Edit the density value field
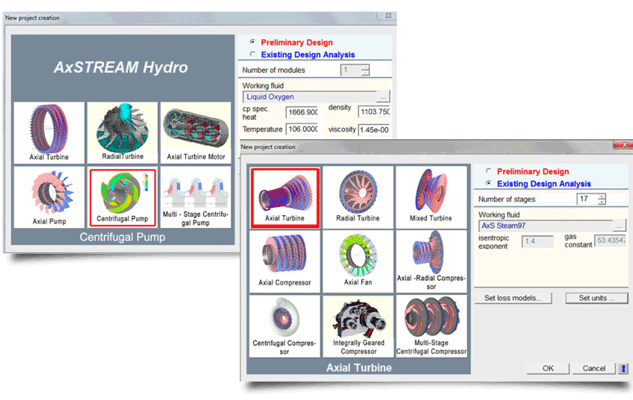The height and width of the screenshot is (400, 633). point(374,112)
